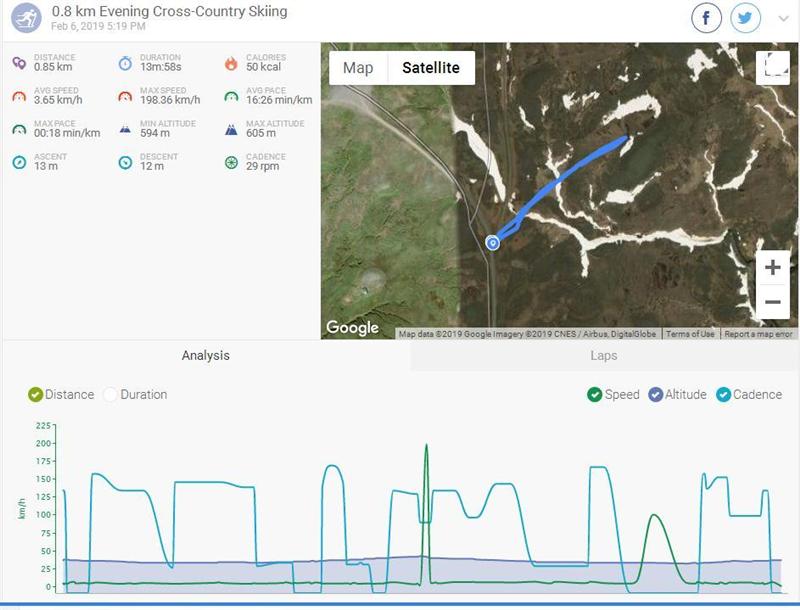Click the 13m:58s duration value

tap(161, 67)
